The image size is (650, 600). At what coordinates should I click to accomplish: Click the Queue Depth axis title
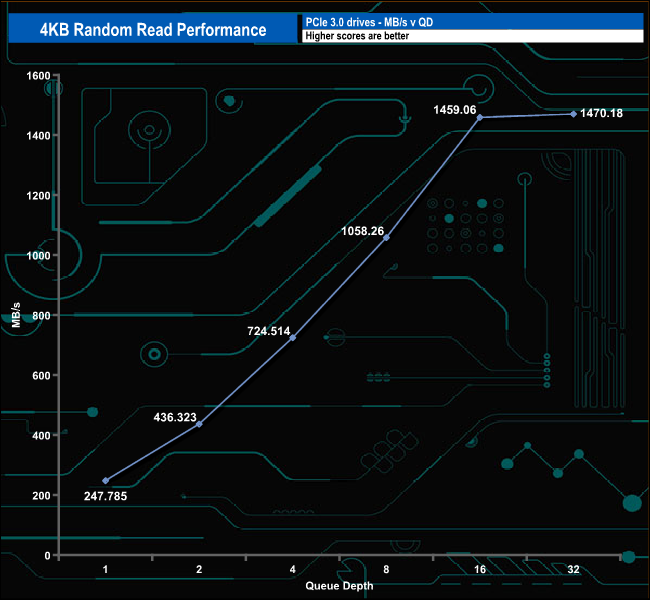[x=340, y=584]
